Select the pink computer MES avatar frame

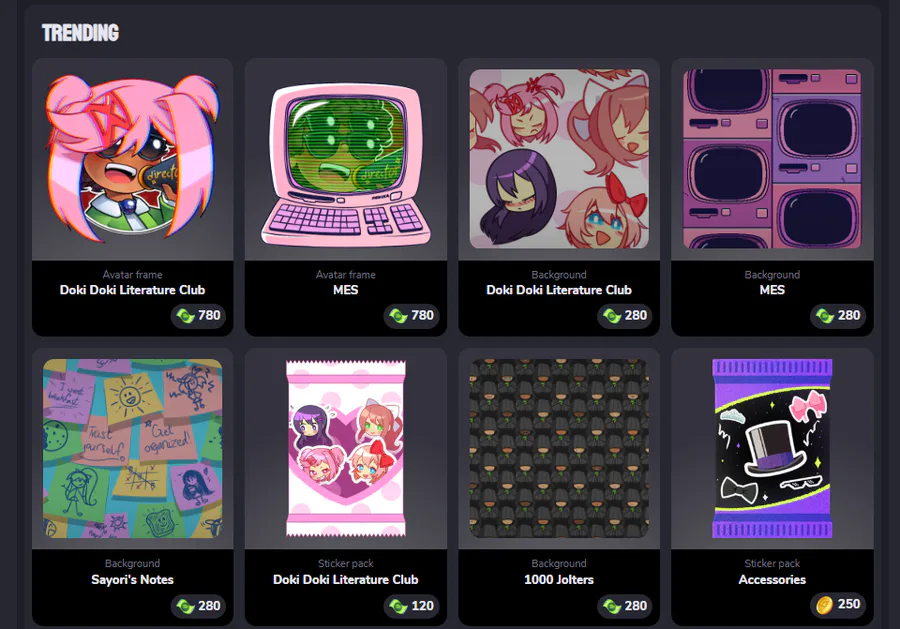[x=346, y=165]
